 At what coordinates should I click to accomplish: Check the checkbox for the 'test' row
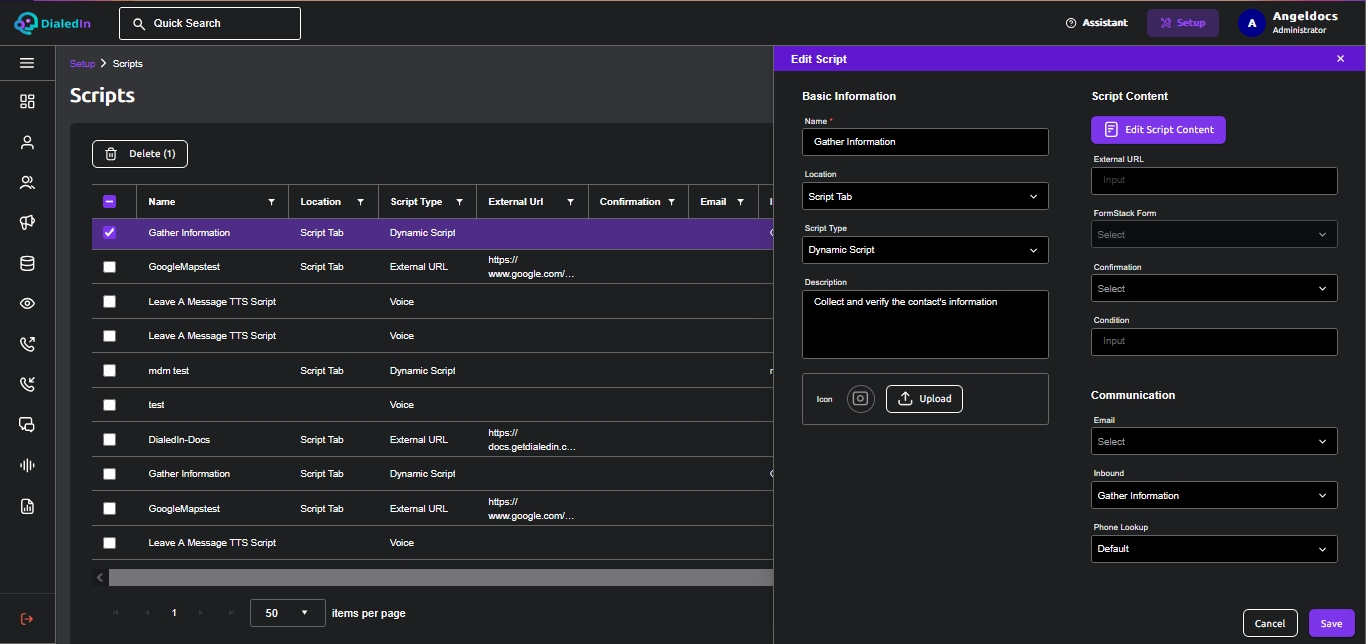pos(110,405)
